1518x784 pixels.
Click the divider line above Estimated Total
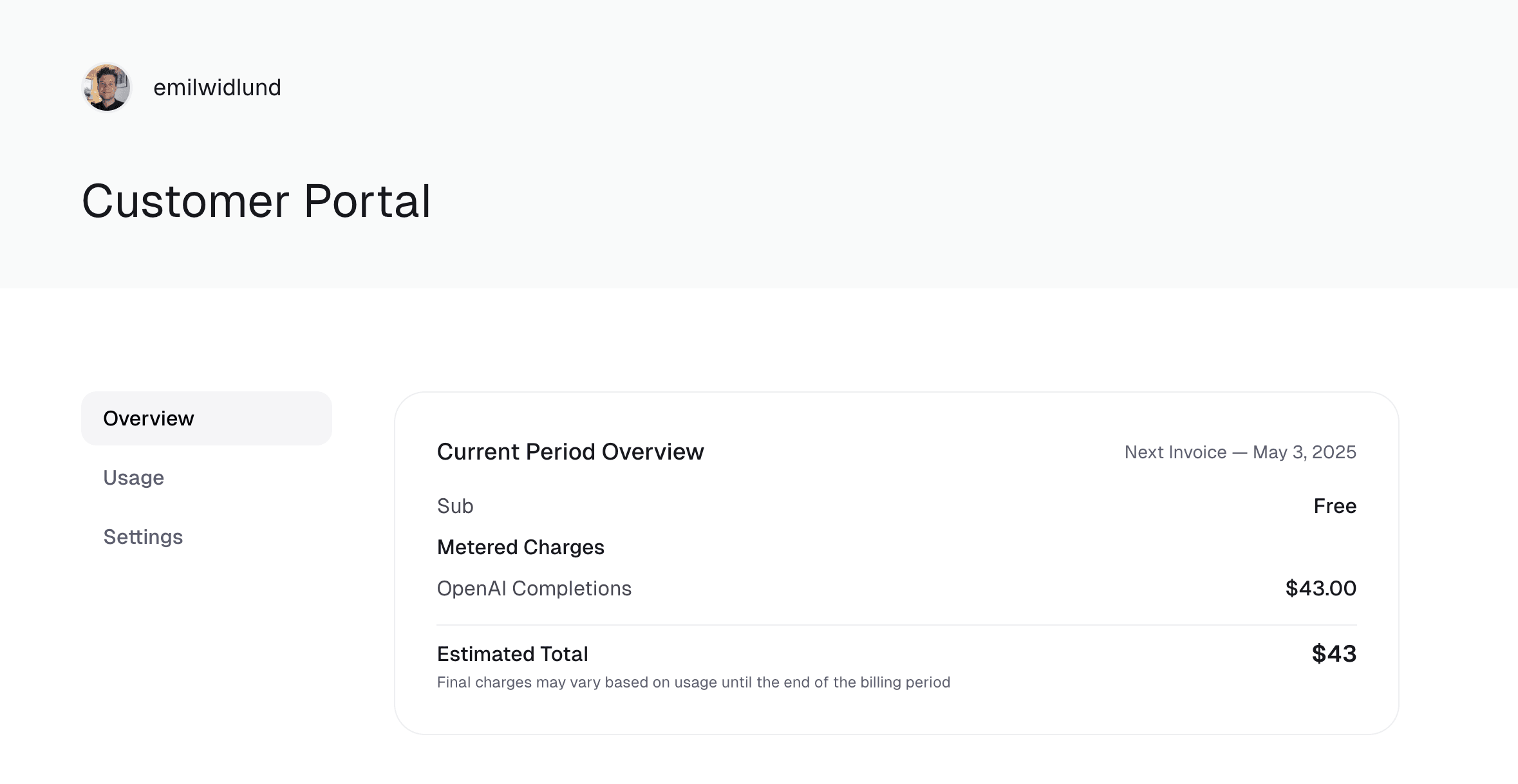coord(896,625)
